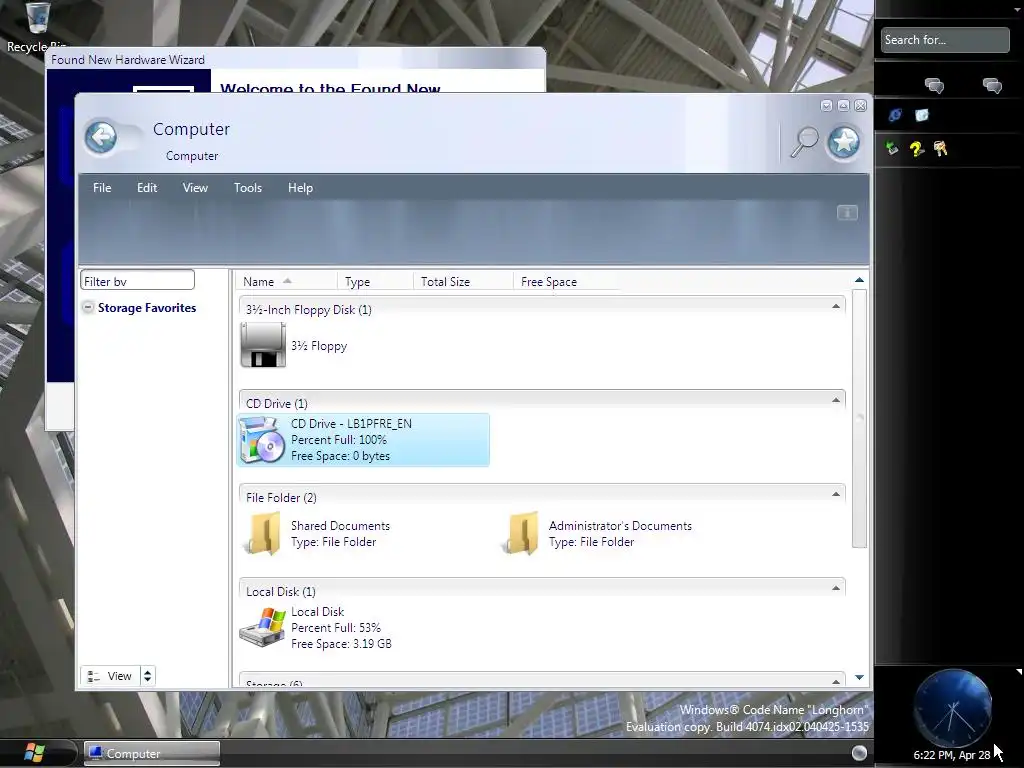Click the 'Free Space: 3.19 GB' text

(x=342, y=644)
